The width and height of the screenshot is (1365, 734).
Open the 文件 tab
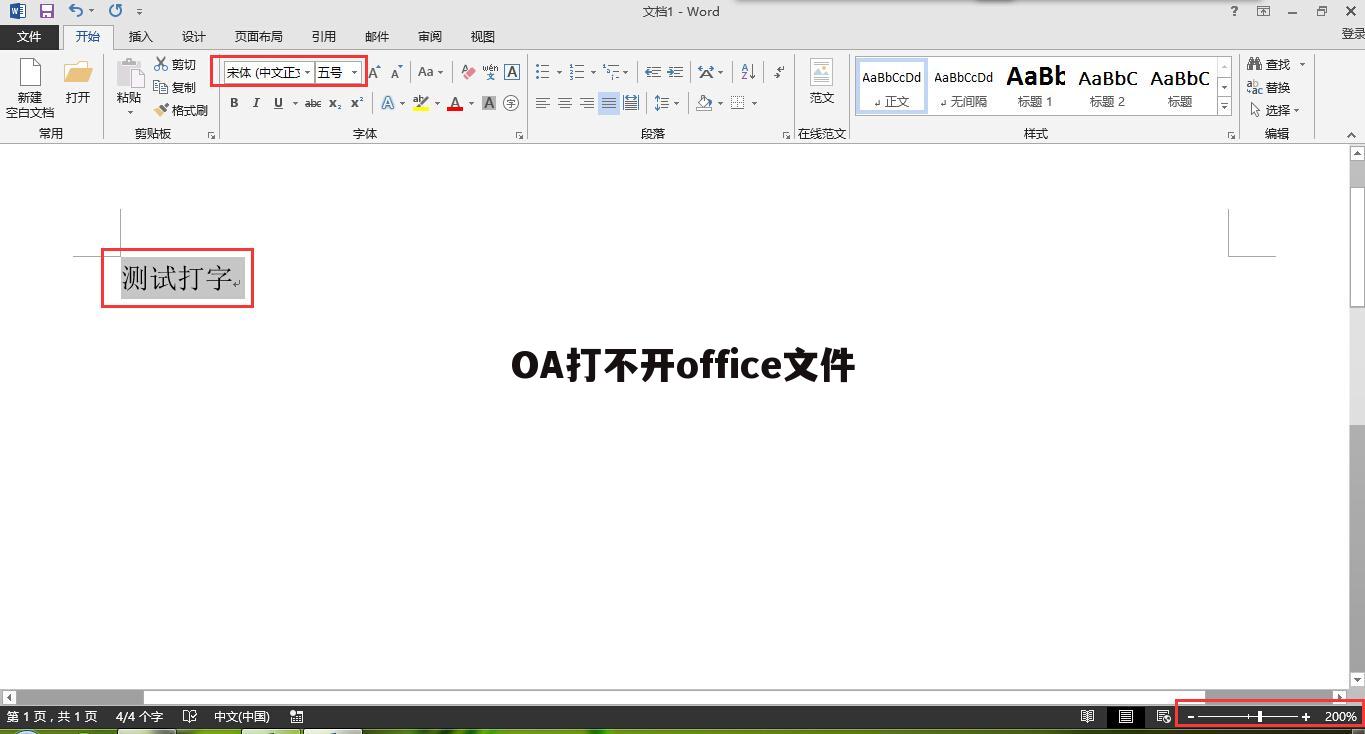(29, 37)
